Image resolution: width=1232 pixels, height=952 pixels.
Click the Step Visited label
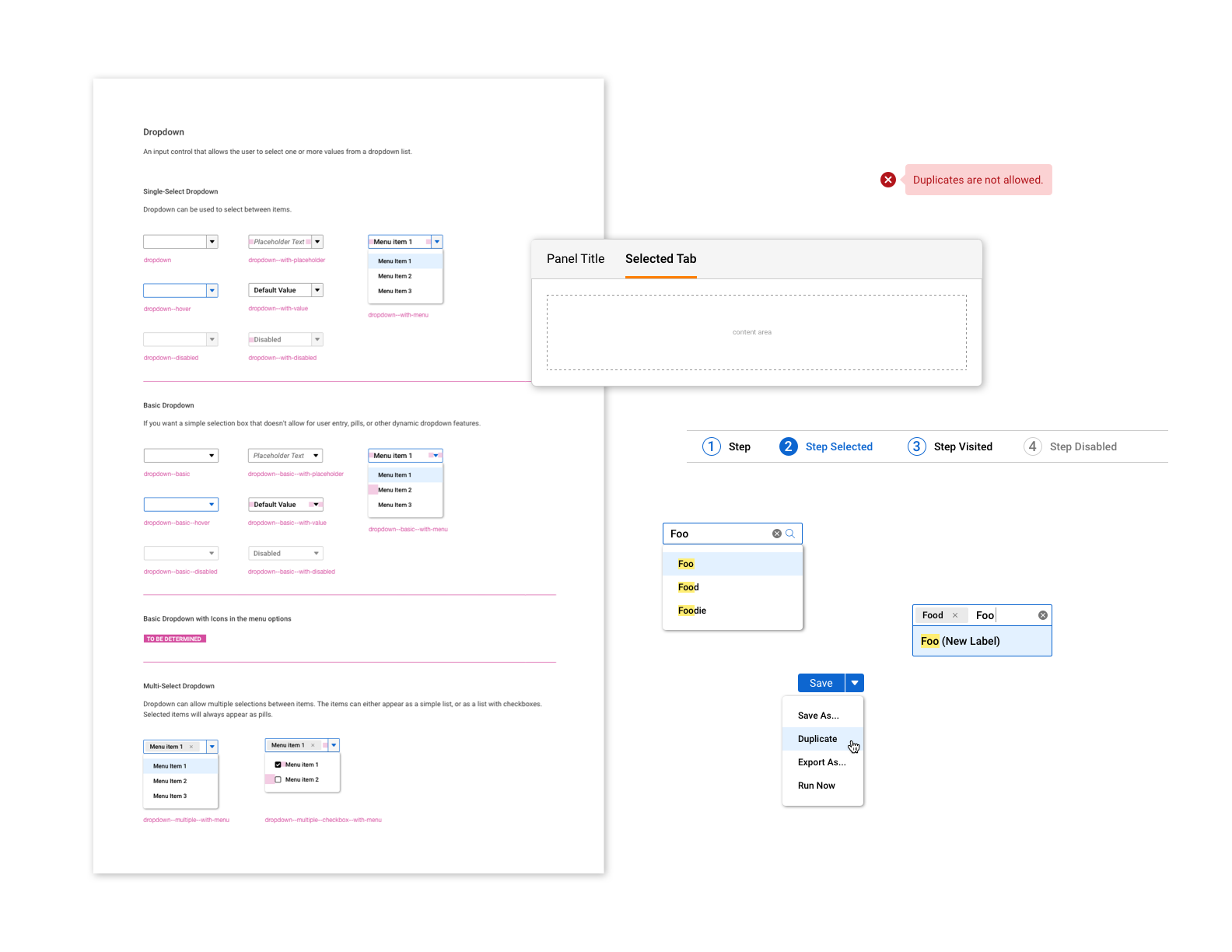point(963,446)
